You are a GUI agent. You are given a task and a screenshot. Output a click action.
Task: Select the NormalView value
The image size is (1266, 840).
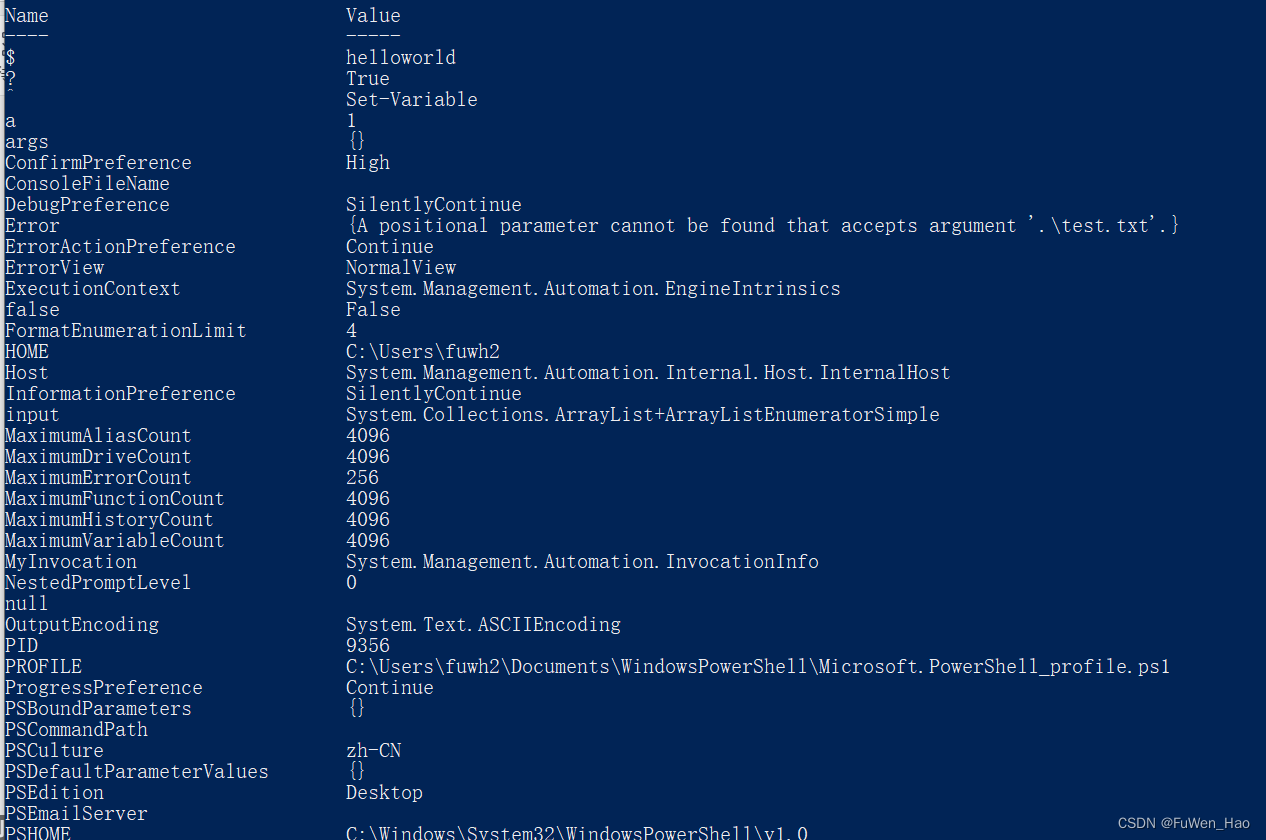(401, 268)
